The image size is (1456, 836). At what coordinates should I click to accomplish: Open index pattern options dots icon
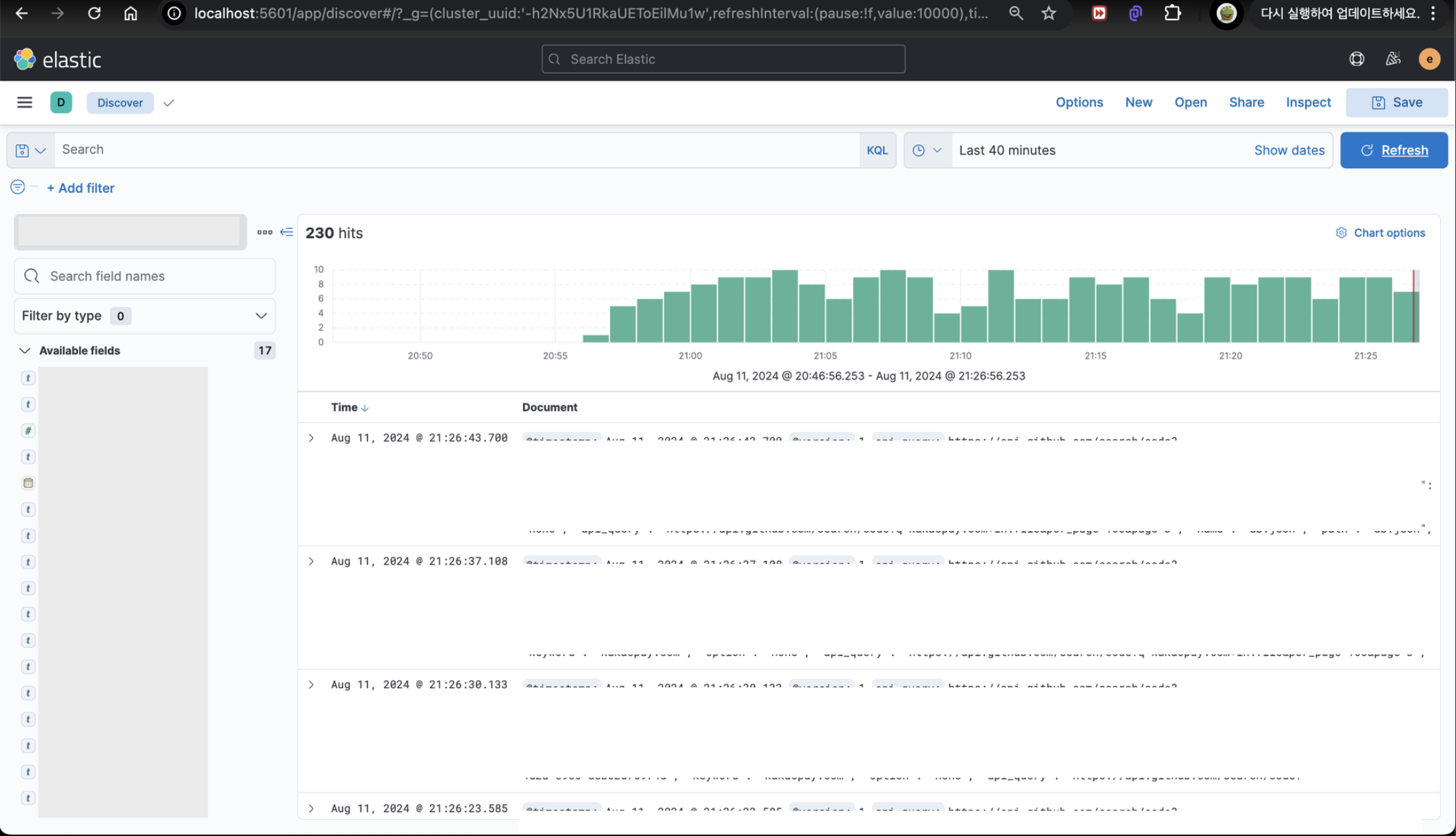coord(264,232)
